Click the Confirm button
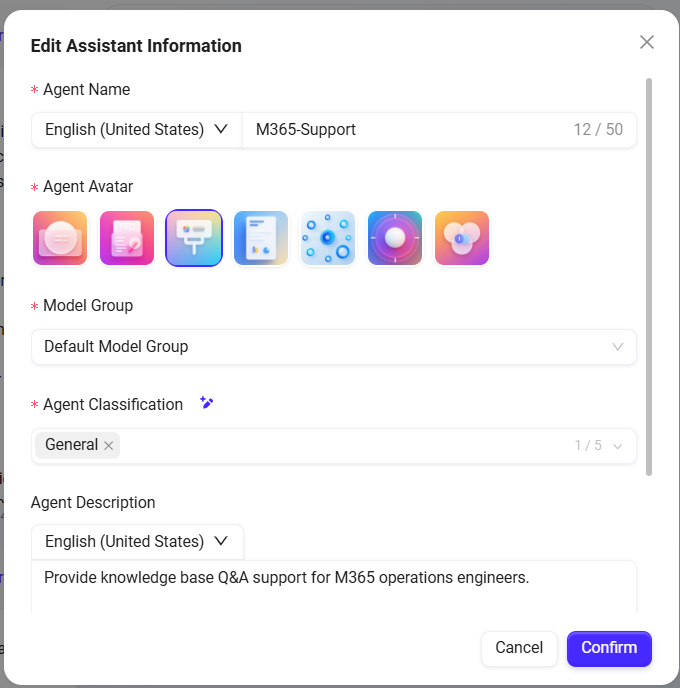680x688 pixels. coord(609,648)
